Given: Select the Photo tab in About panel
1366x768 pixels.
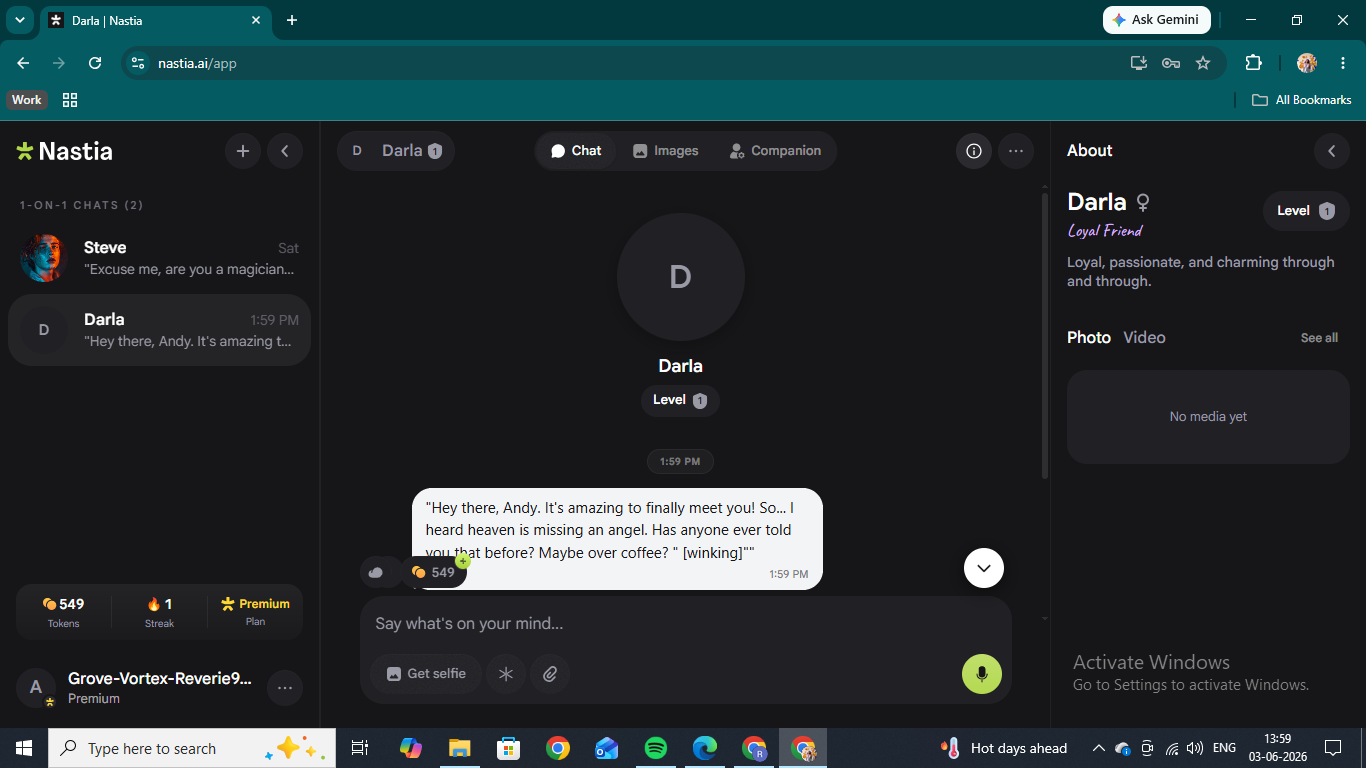Looking at the screenshot, I should [x=1089, y=338].
